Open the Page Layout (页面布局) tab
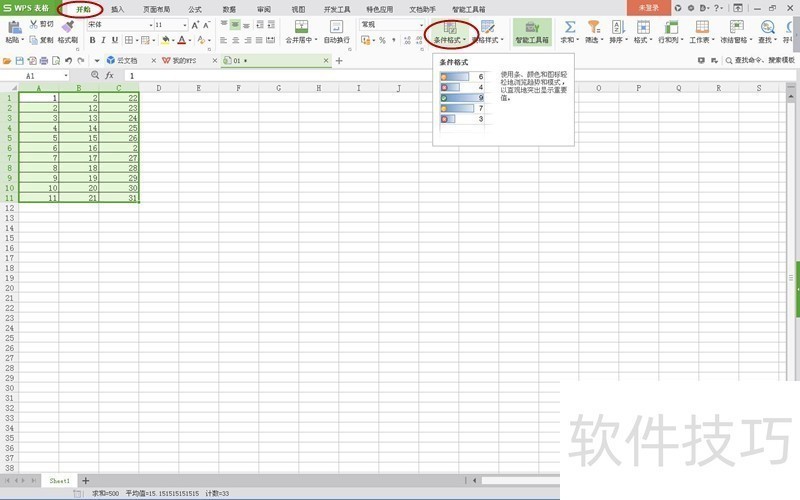 pyautogui.click(x=157, y=9)
